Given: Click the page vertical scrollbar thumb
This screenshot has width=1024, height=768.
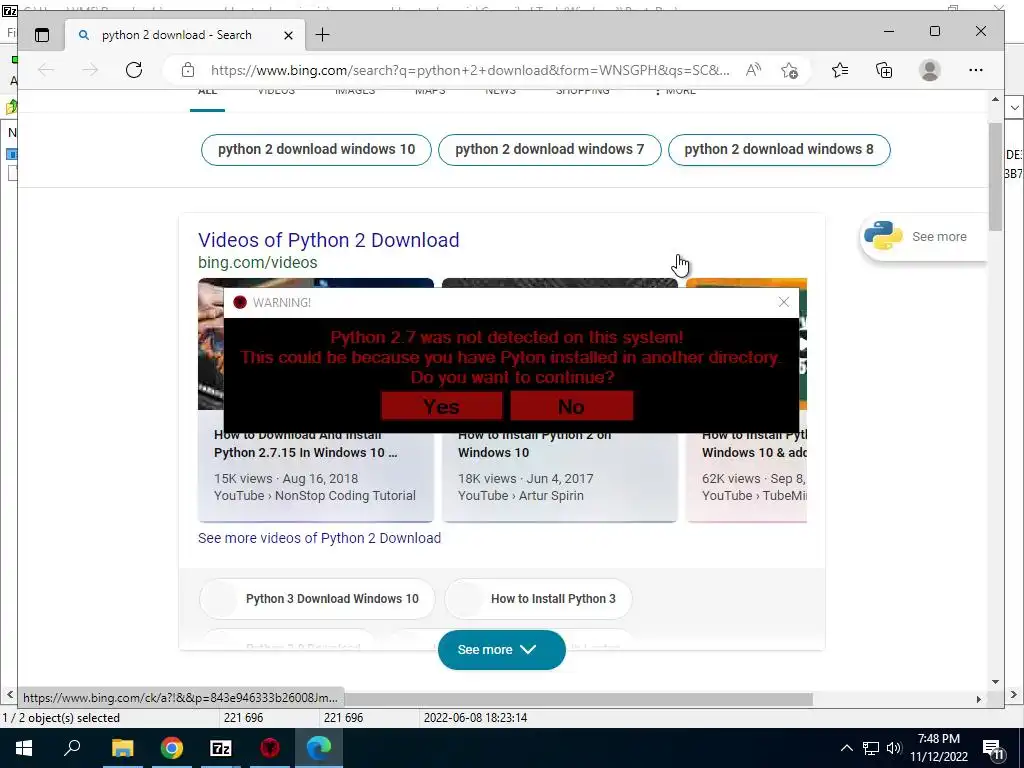Looking at the screenshot, I should pos(995,176).
